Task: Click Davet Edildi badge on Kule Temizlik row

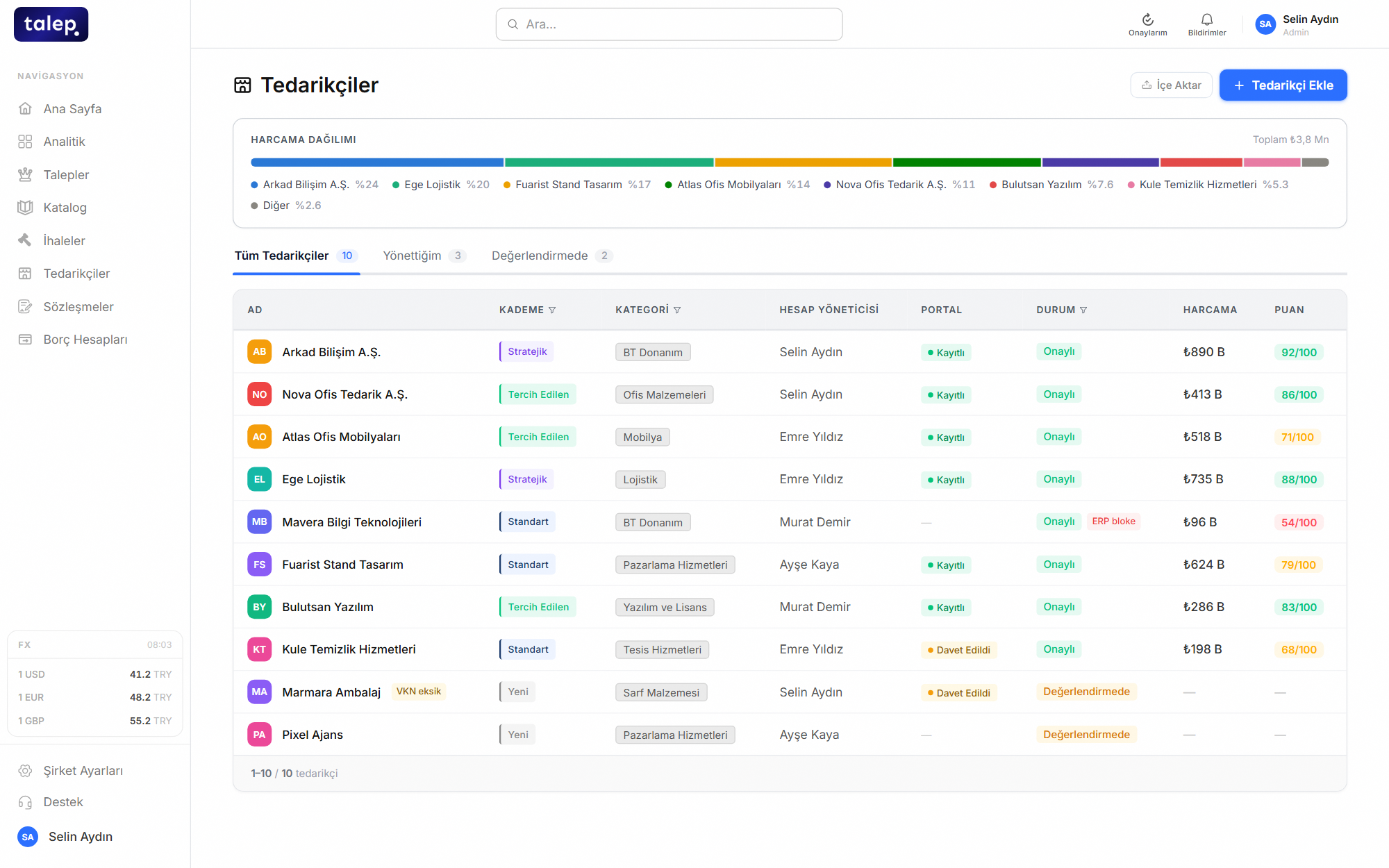Action: [x=958, y=650]
